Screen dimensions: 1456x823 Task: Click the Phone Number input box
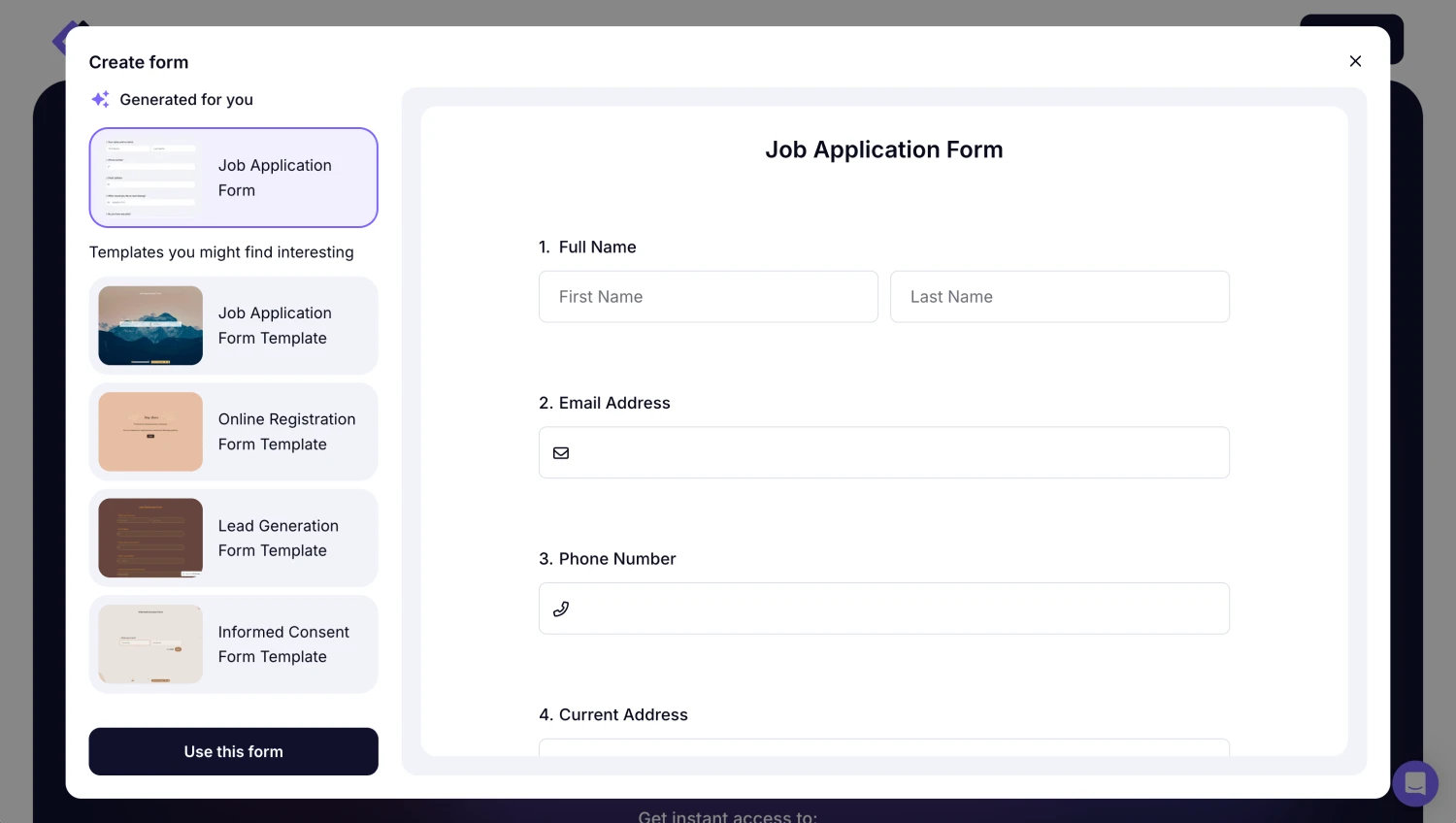[x=898, y=609]
